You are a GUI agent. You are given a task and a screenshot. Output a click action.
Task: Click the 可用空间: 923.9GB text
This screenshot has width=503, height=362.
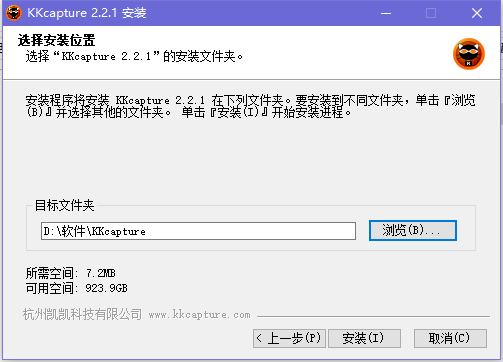tap(77, 288)
